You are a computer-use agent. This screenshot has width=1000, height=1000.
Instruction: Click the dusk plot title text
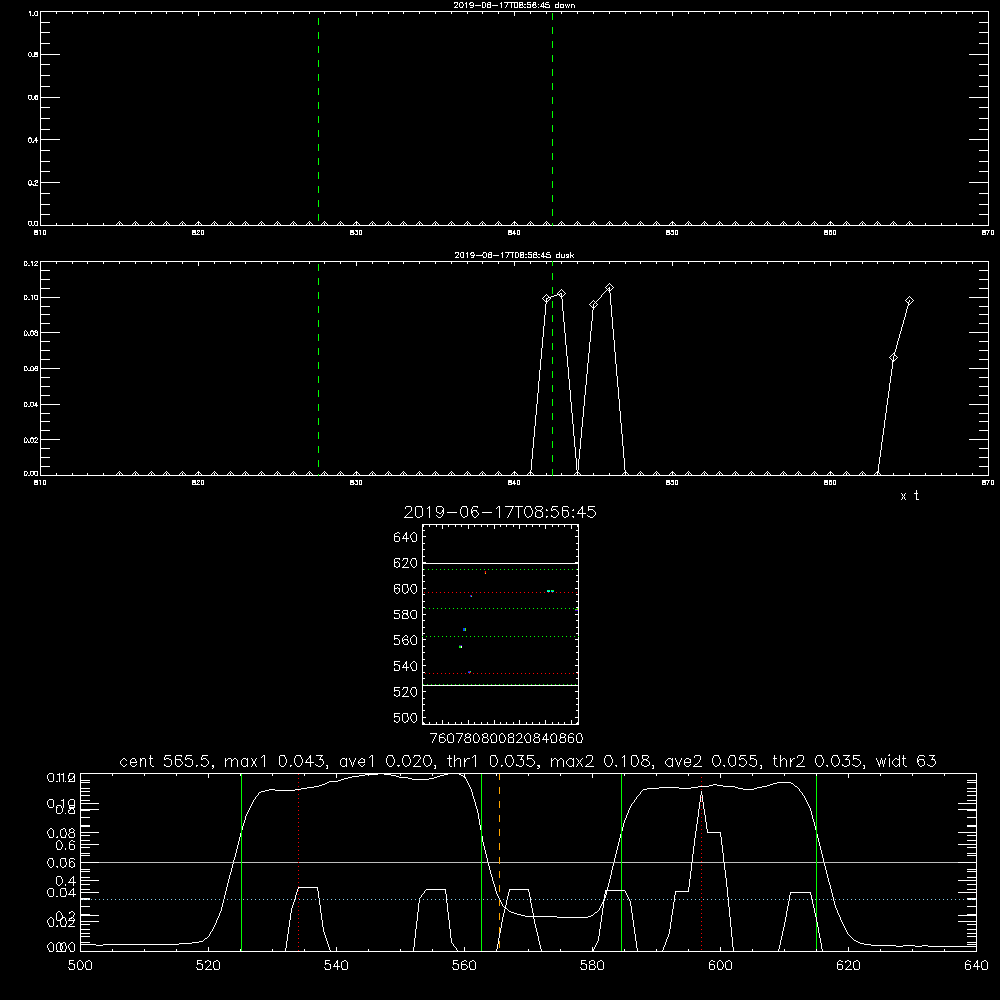[514, 255]
